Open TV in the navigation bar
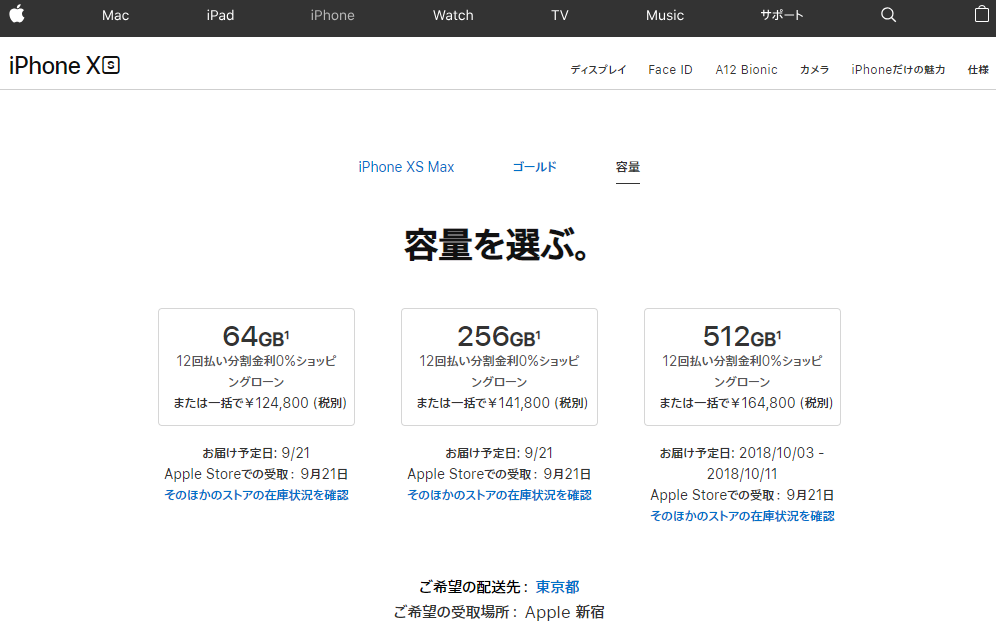996x628 pixels. click(559, 15)
